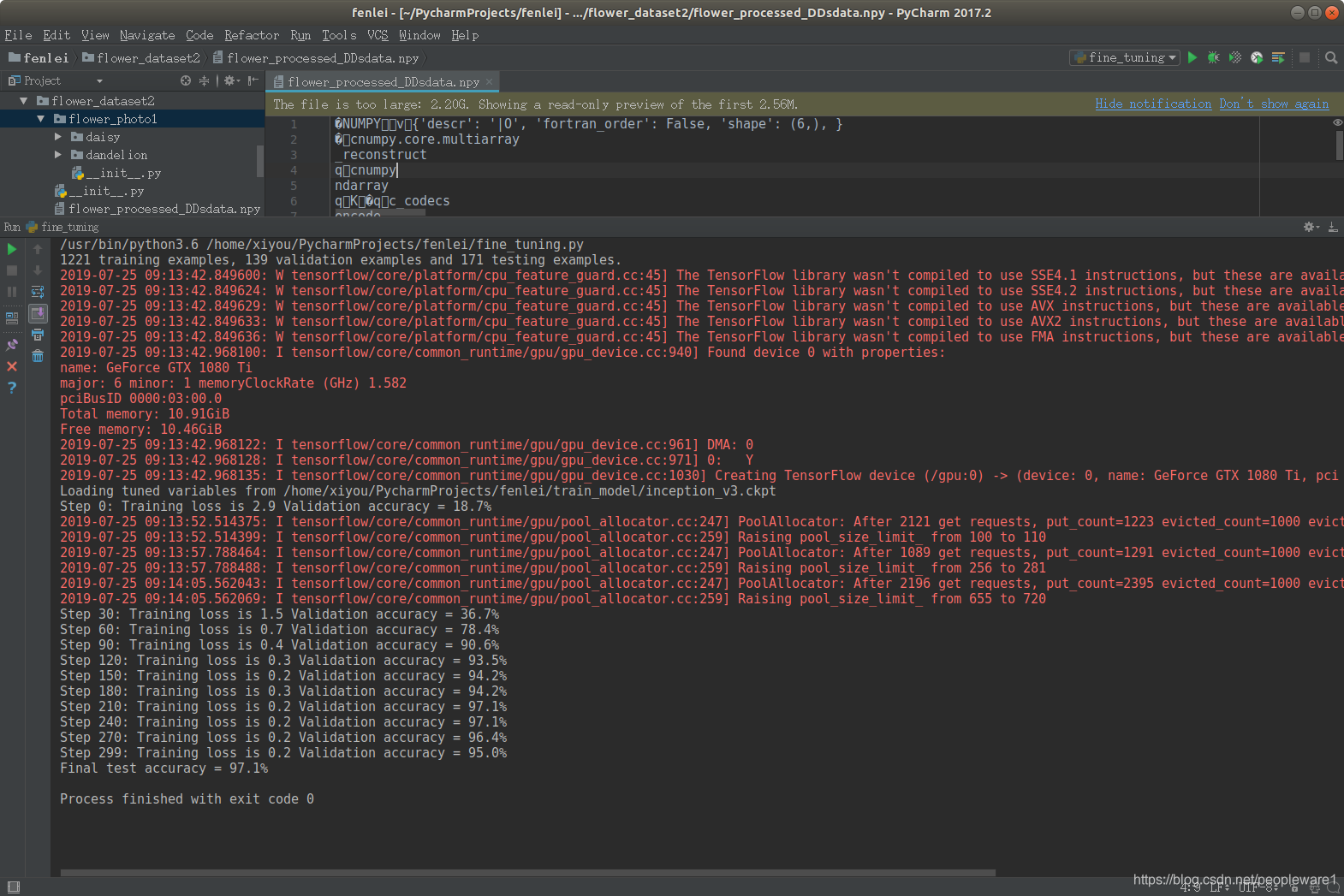Click Restore Layout icon in Run panel
Image resolution: width=1344 pixels, height=896 pixels.
(12, 318)
